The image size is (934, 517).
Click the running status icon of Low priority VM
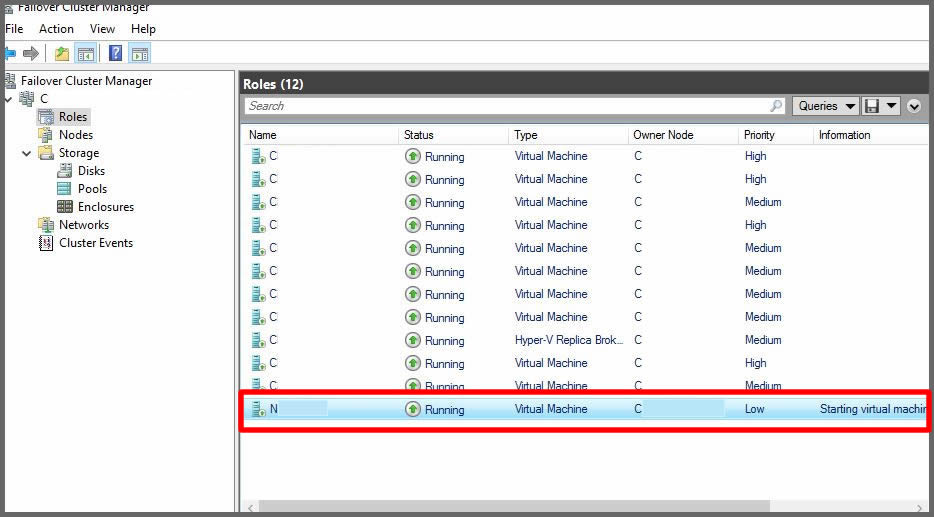(413, 409)
